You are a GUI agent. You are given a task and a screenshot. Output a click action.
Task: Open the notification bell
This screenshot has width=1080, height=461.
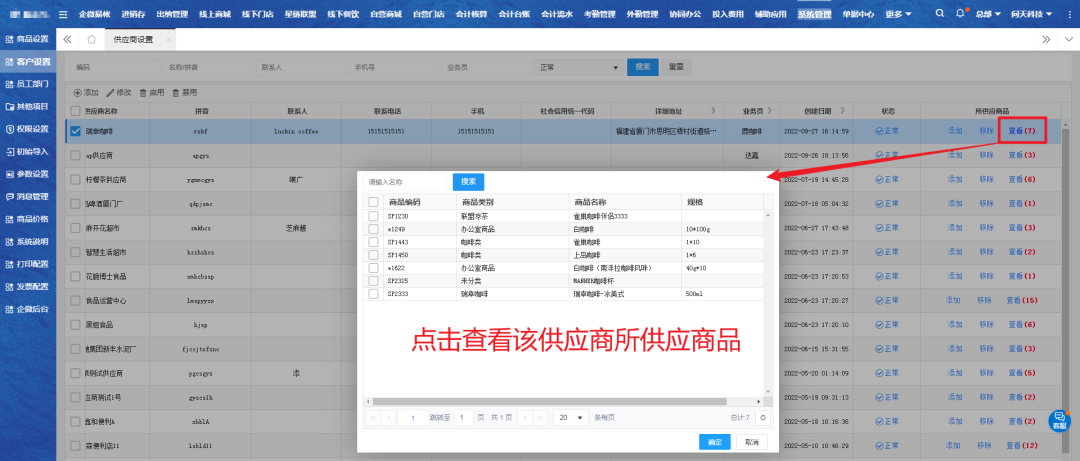coord(960,14)
